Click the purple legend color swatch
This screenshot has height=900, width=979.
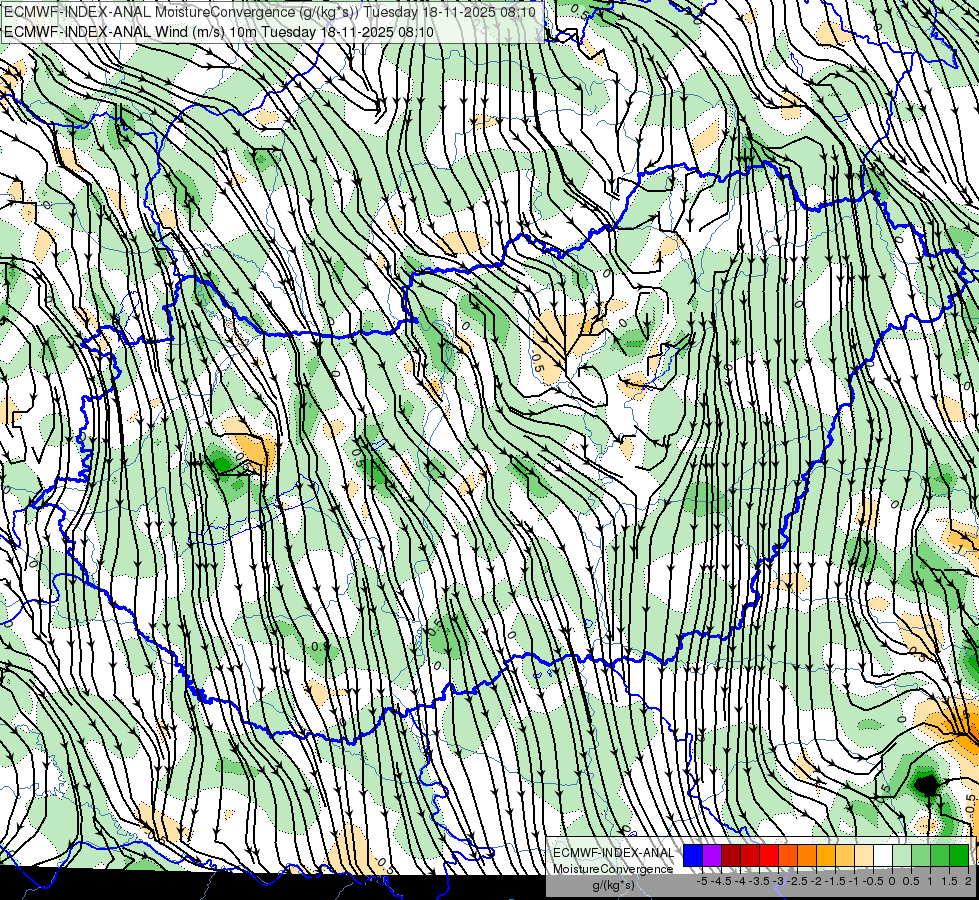(712, 855)
